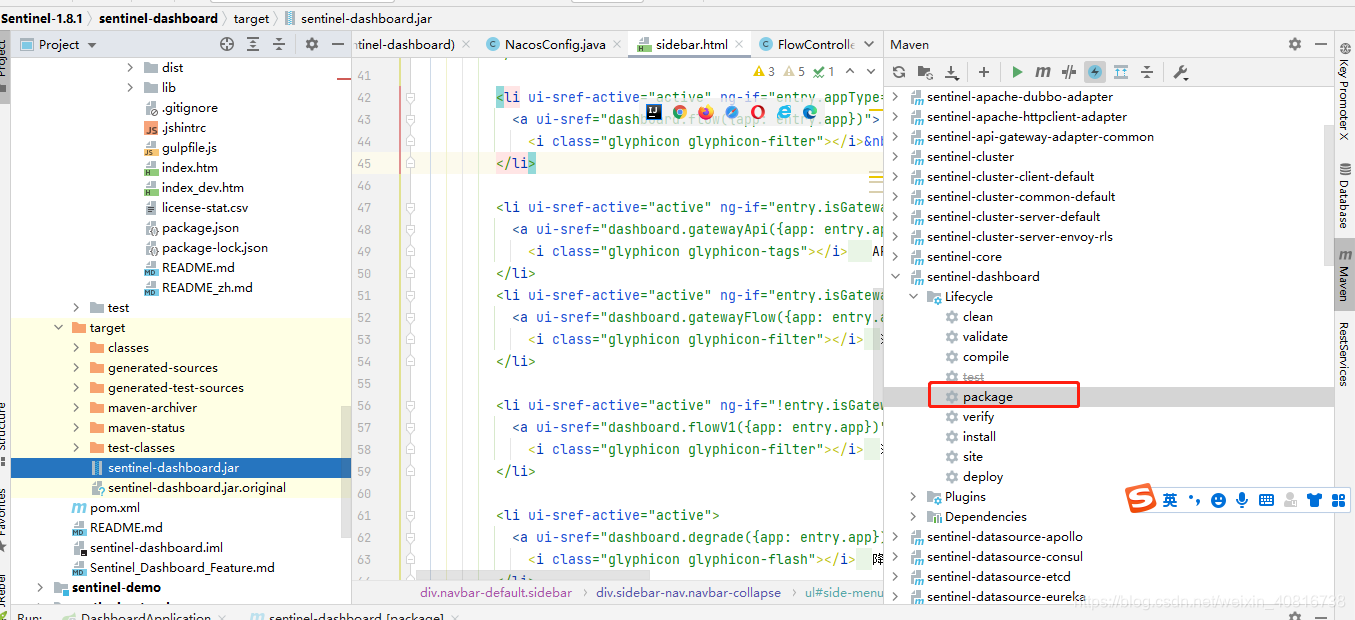Image resolution: width=1355 pixels, height=620 pixels.
Task: Reload all Maven projects
Action: [x=899, y=72]
